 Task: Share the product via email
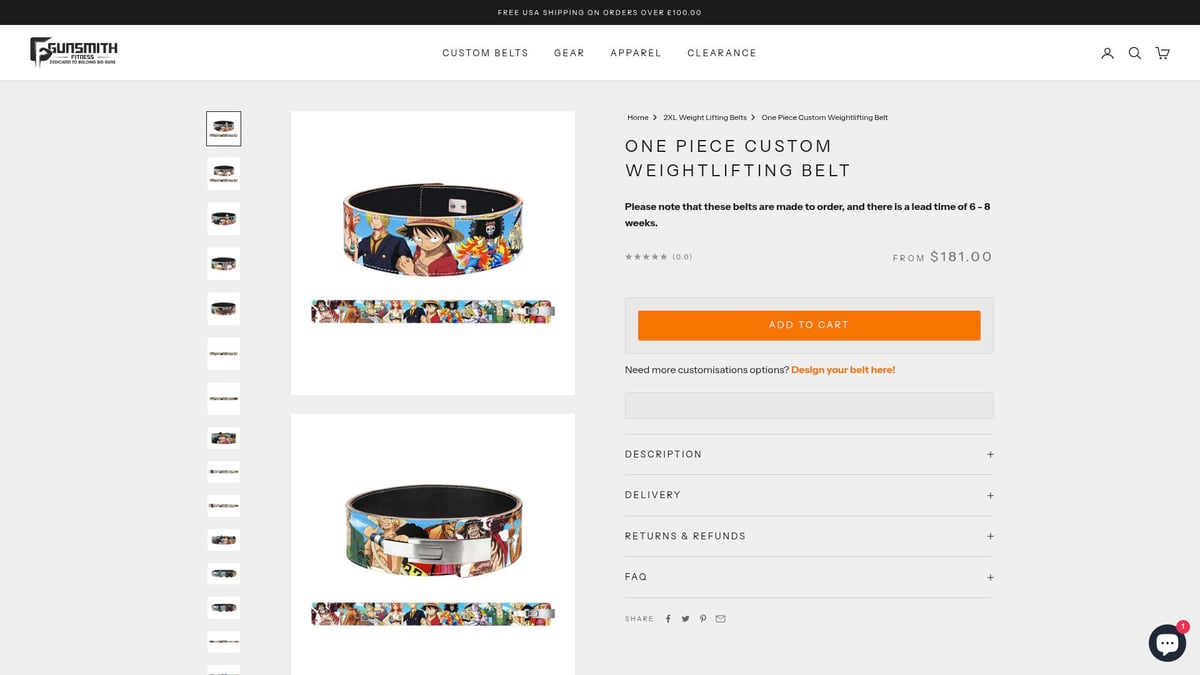tap(721, 618)
